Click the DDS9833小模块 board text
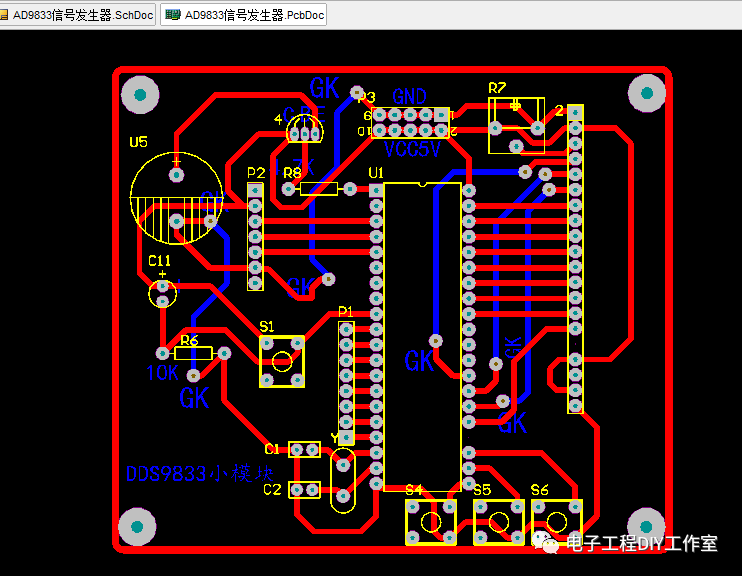 pyautogui.click(x=200, y=474)
